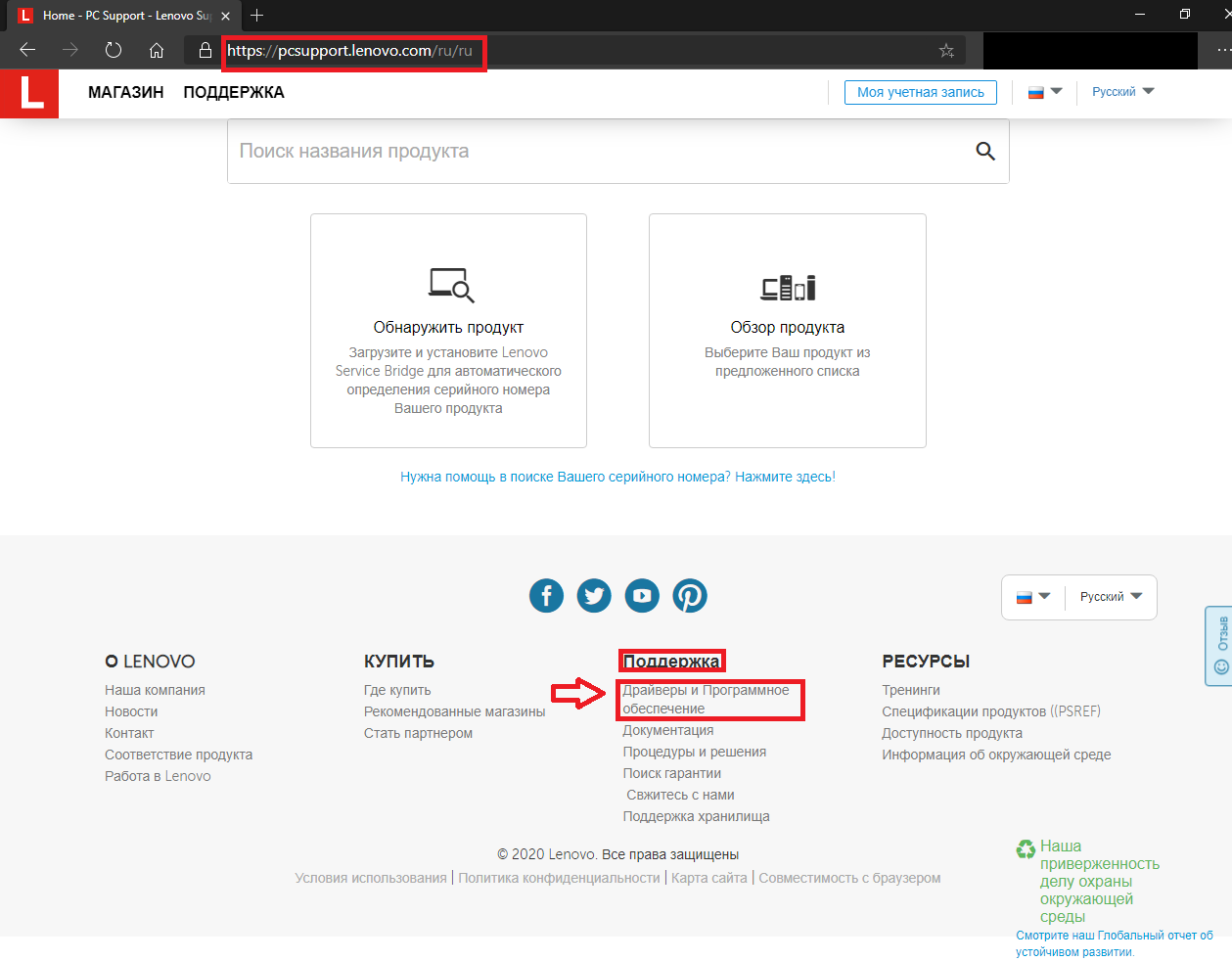The image size is (1232, 961).
Task: Click the serial number help link
Action: pos(617,477)
